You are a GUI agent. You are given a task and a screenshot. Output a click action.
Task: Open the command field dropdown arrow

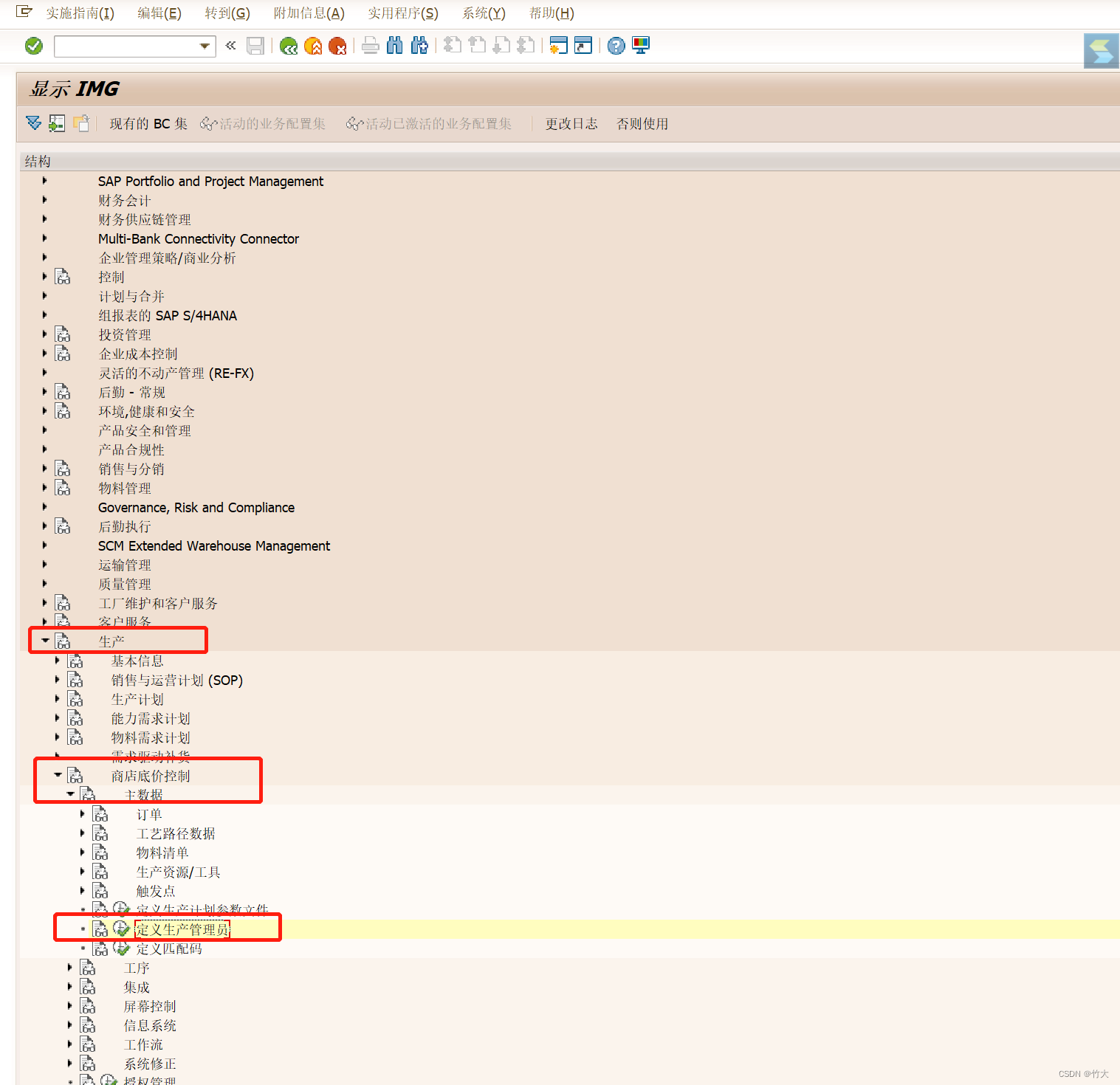[205, 46]
